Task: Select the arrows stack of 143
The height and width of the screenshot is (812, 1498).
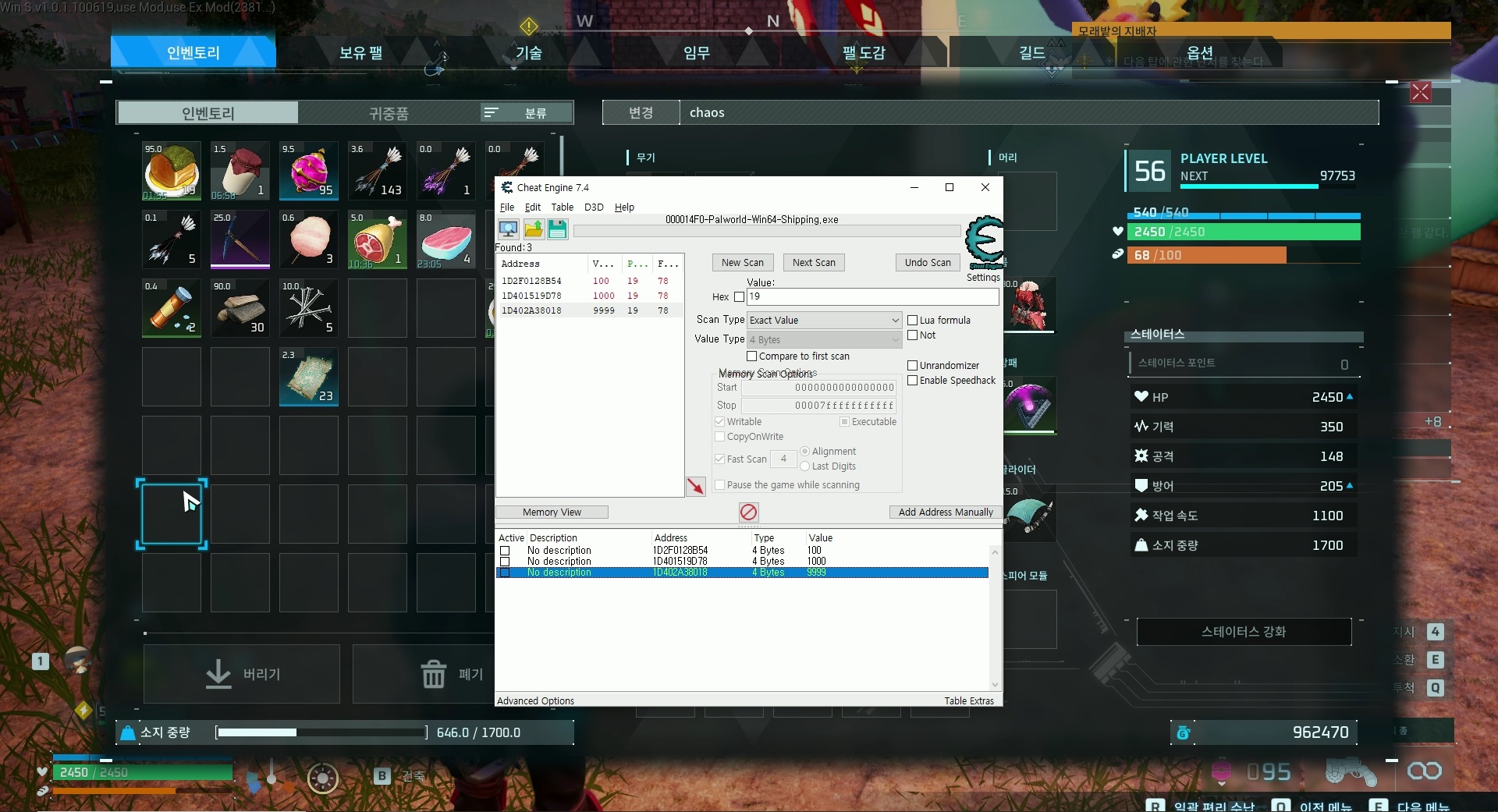Action: point(378,171)
